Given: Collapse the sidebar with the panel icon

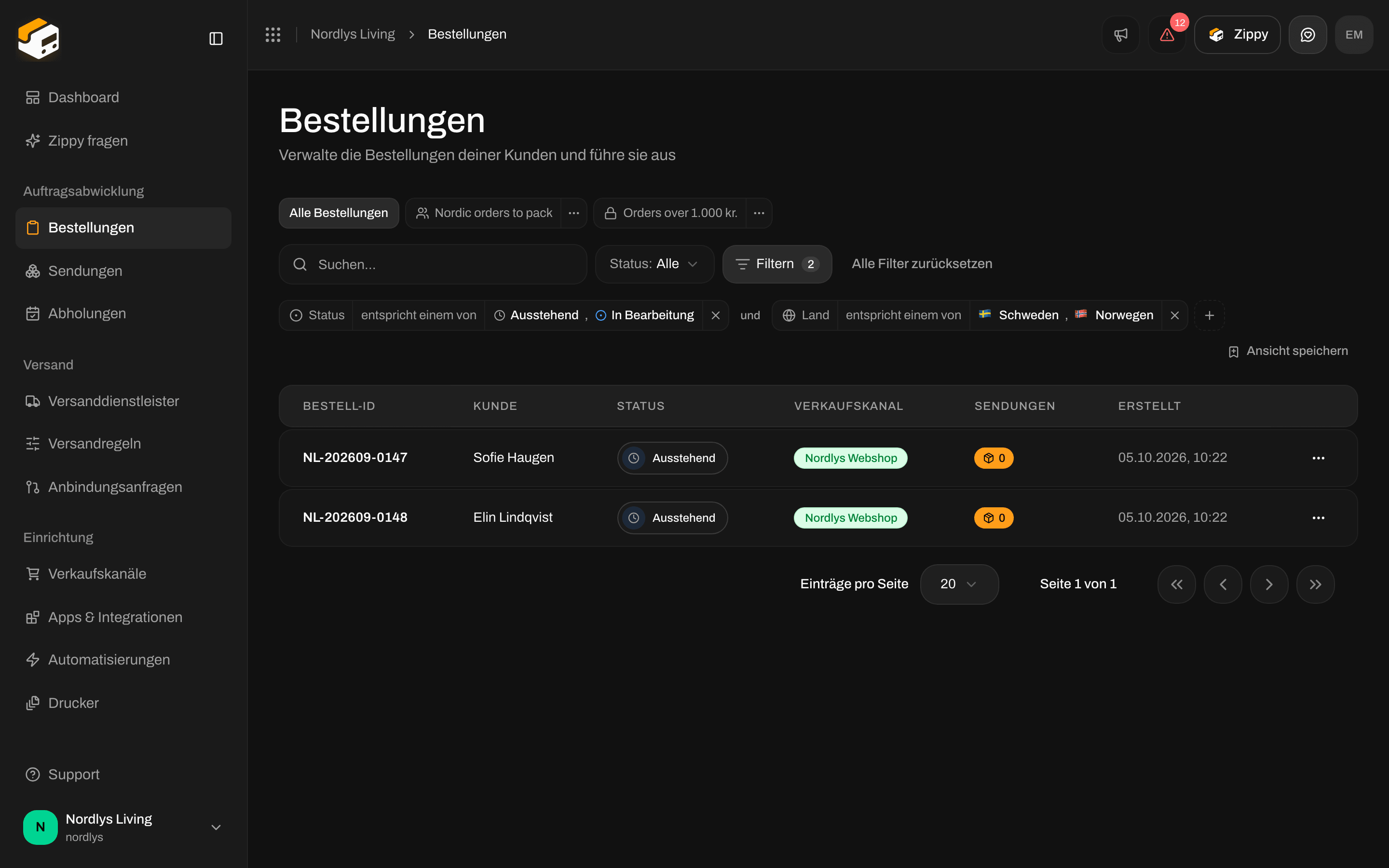Looking at the screenshot, I should (x=216, y=39).
